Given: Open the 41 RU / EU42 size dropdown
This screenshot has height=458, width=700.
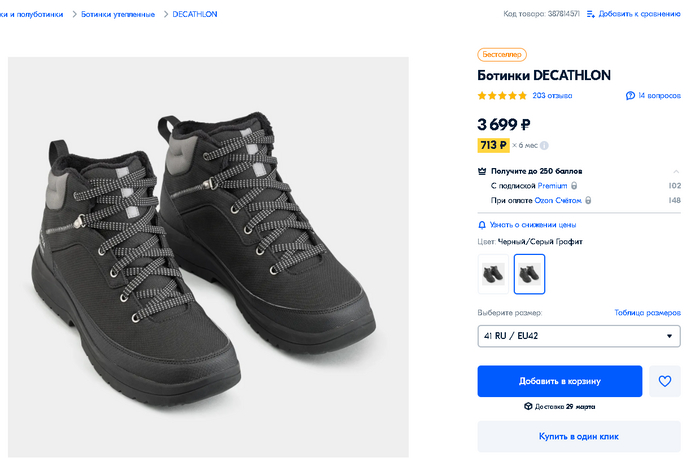Looking at the screenshot, I should click(579, 336).
